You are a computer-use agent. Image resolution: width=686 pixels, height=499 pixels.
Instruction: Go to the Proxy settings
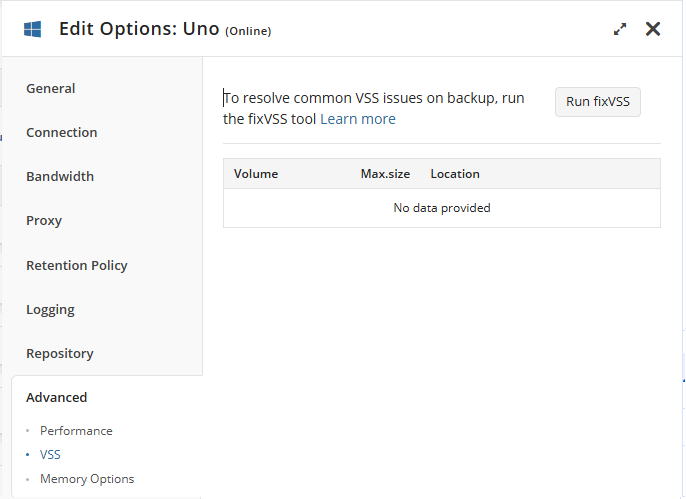click(44, 220)
